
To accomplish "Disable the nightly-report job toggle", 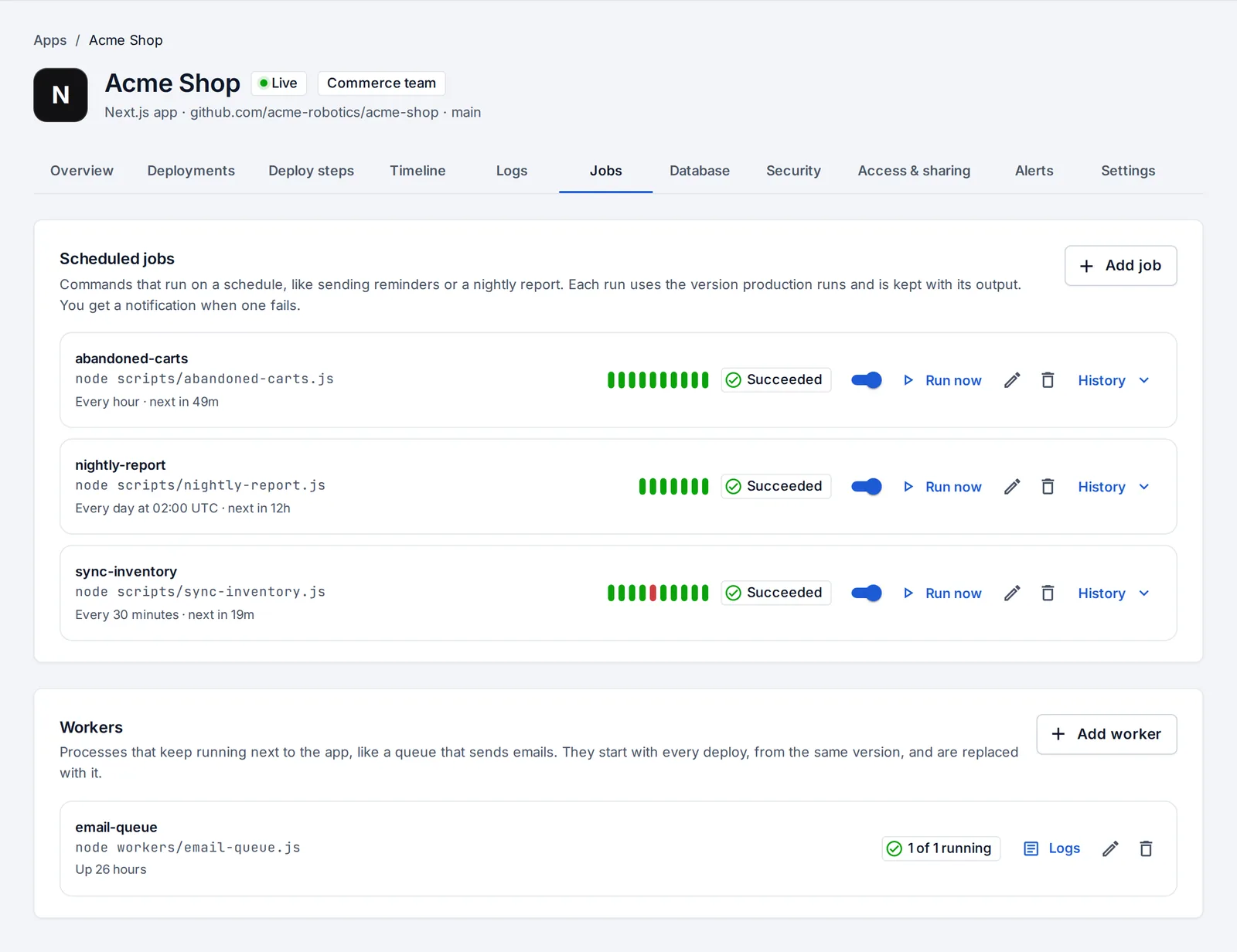I will (x=866, y=487).
